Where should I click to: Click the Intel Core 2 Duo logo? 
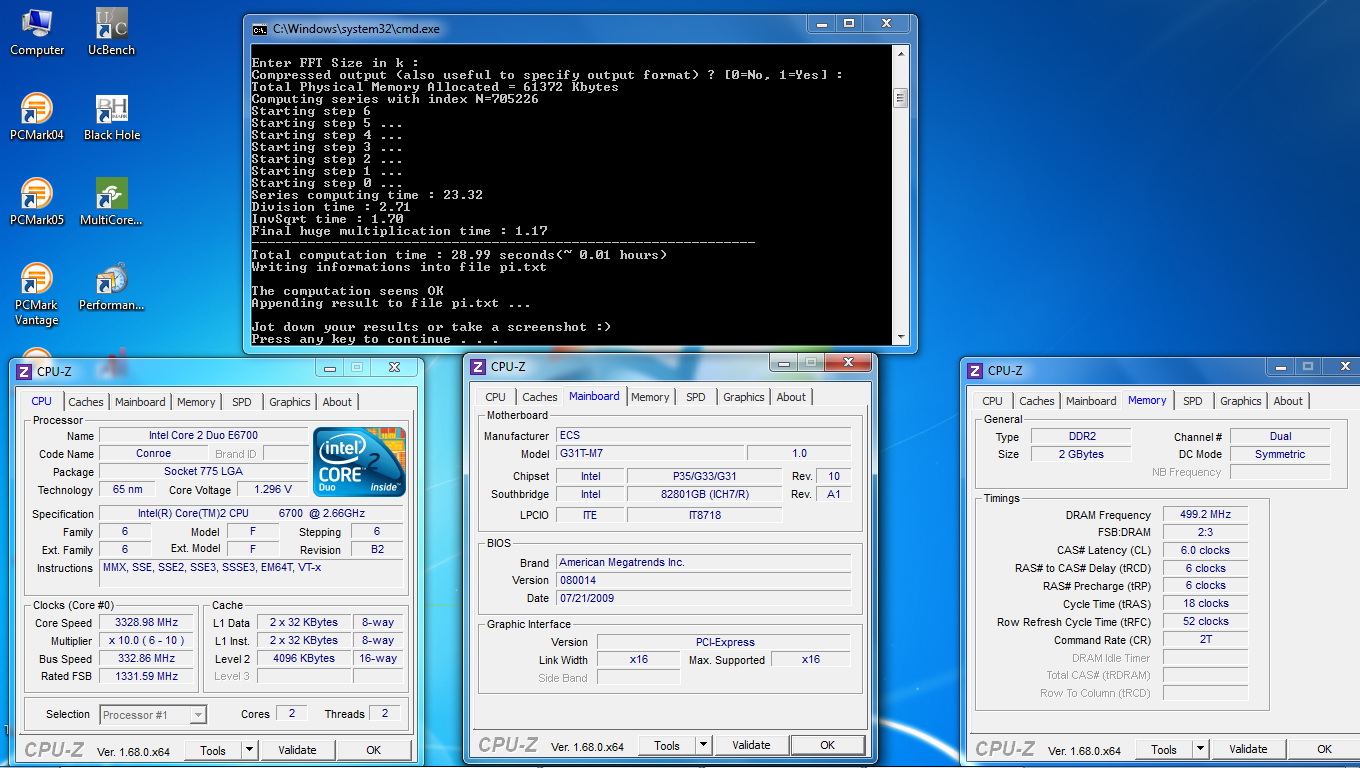360,462
